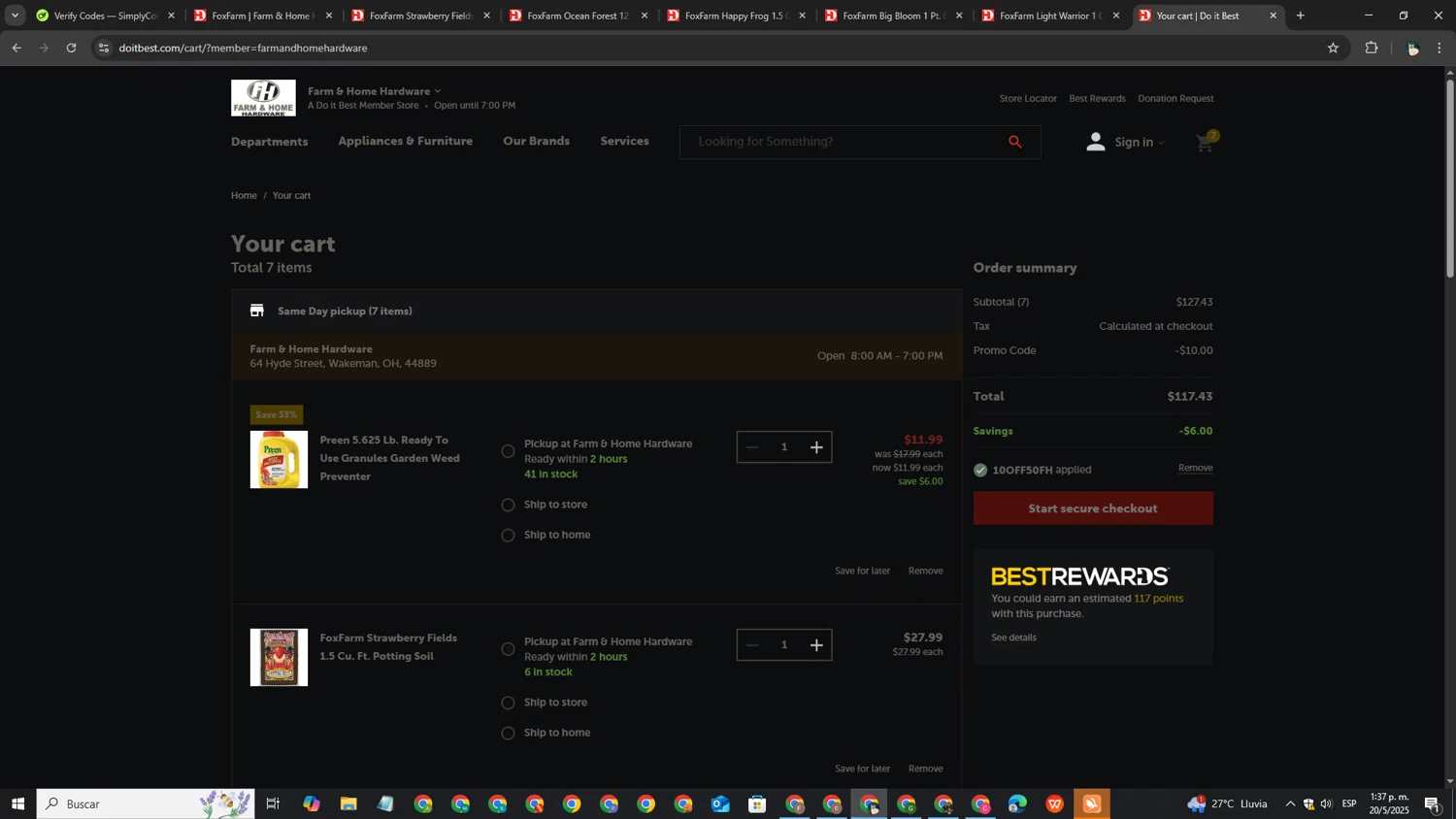The height and width of the screenshot is (819, 1456).
Task: Expand the Farm & Home Hardware store dropdown
Action: coord(438,91)
